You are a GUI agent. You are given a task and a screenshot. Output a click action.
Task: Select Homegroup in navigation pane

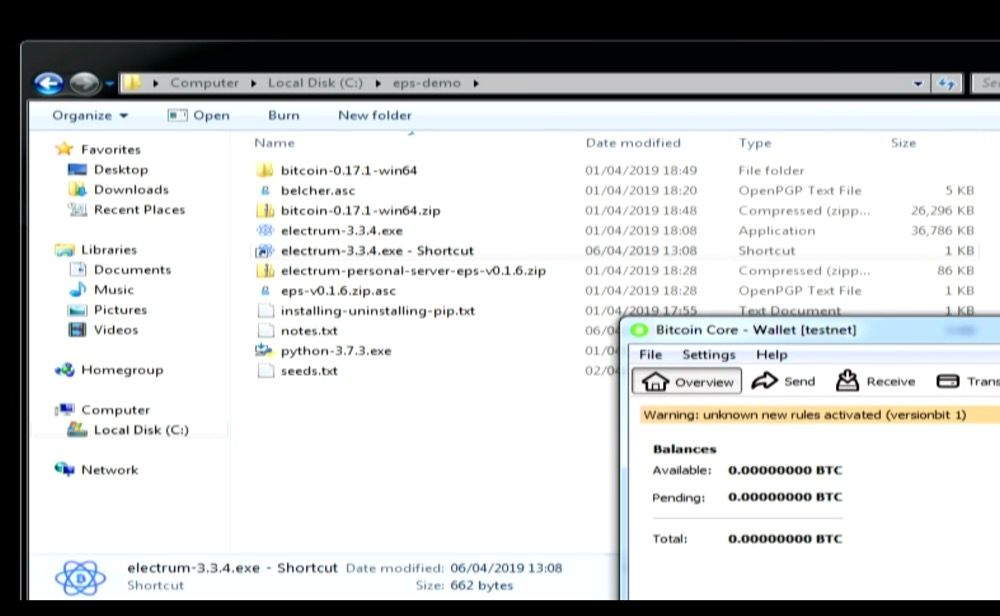point(122,370)
